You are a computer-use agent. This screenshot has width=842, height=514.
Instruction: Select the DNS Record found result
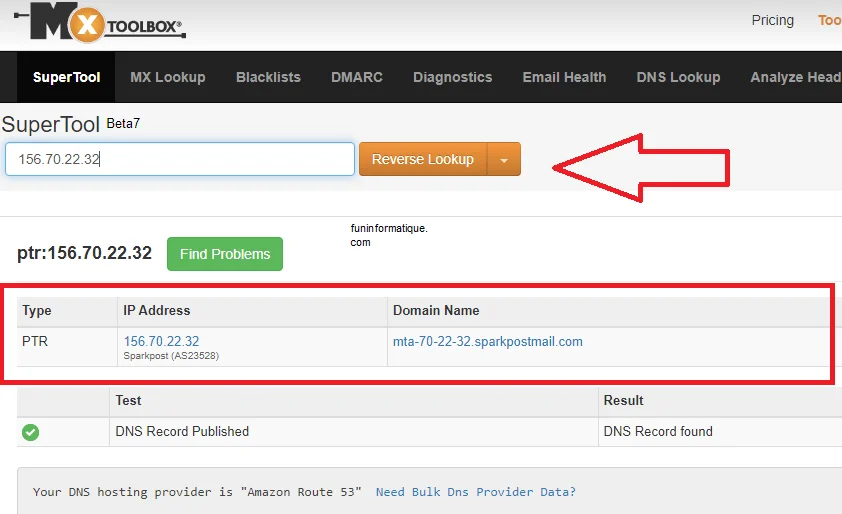pyautogui.click(x=658, y=431)
